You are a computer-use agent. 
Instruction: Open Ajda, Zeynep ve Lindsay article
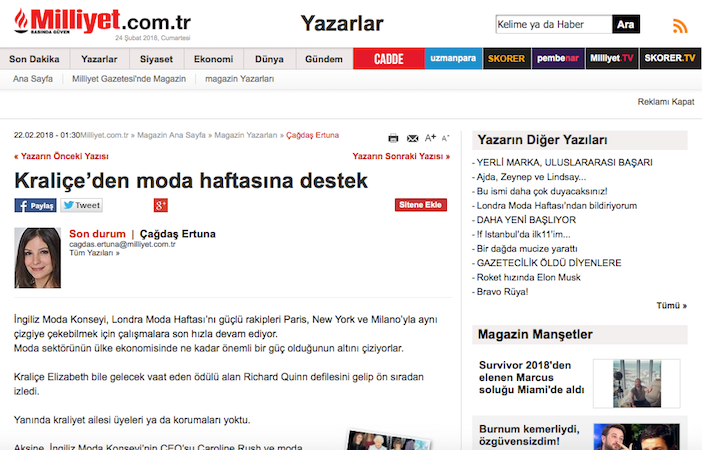point(531,177)
